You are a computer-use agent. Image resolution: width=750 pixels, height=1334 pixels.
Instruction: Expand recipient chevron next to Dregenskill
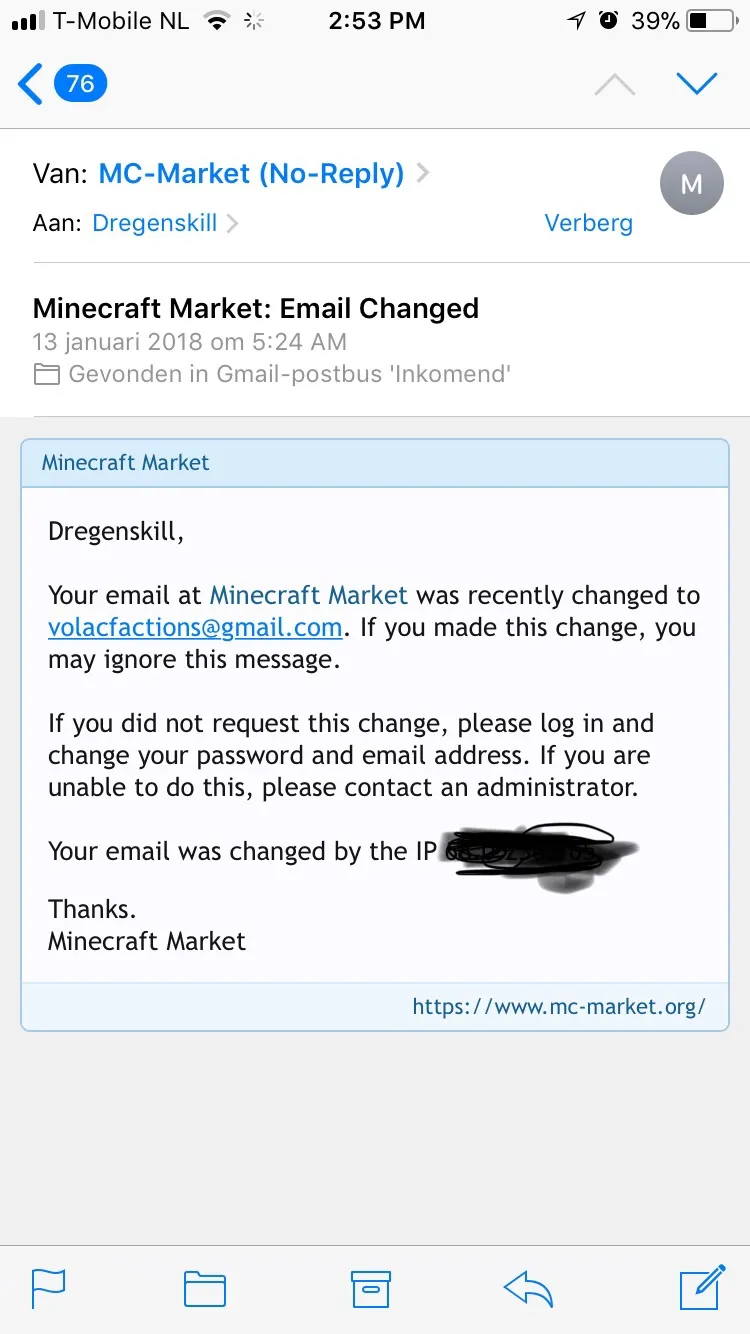[x=233, y=223]
